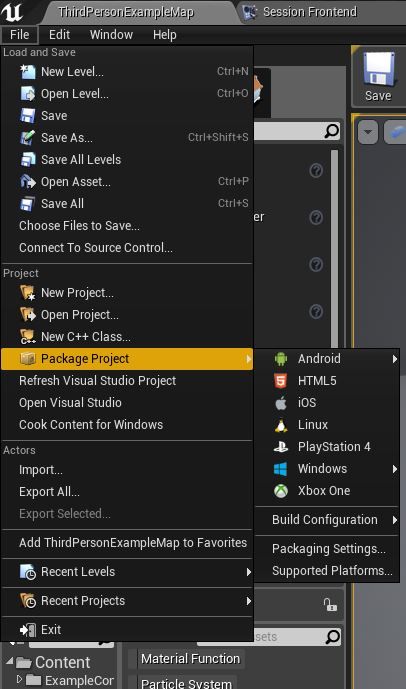This screenshot has height=689, width=406.
Task: Click the Save toolbar button
Action: coord(378,76)
